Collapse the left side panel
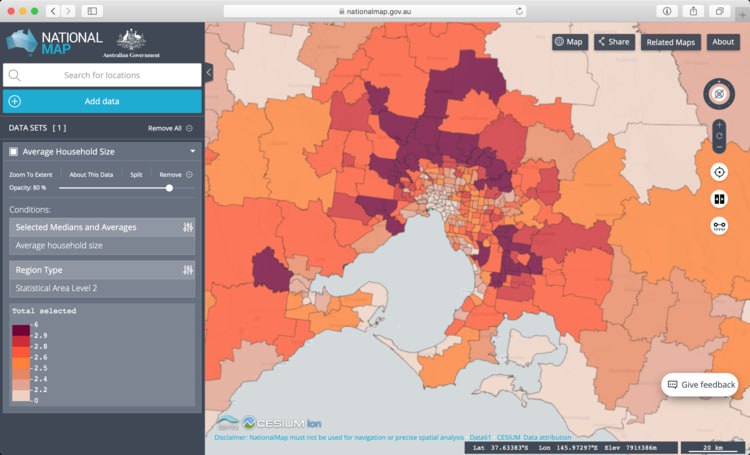The image size is (750, 455). pos(209,73)
